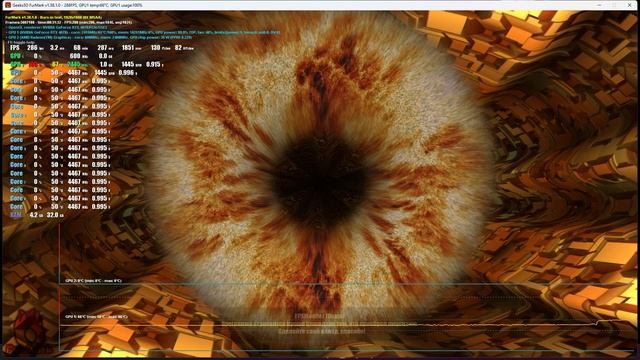The width and height of the screenshot is (640, 360).
Task: Click the RAM label in the overlay
Action: point(16,215)
